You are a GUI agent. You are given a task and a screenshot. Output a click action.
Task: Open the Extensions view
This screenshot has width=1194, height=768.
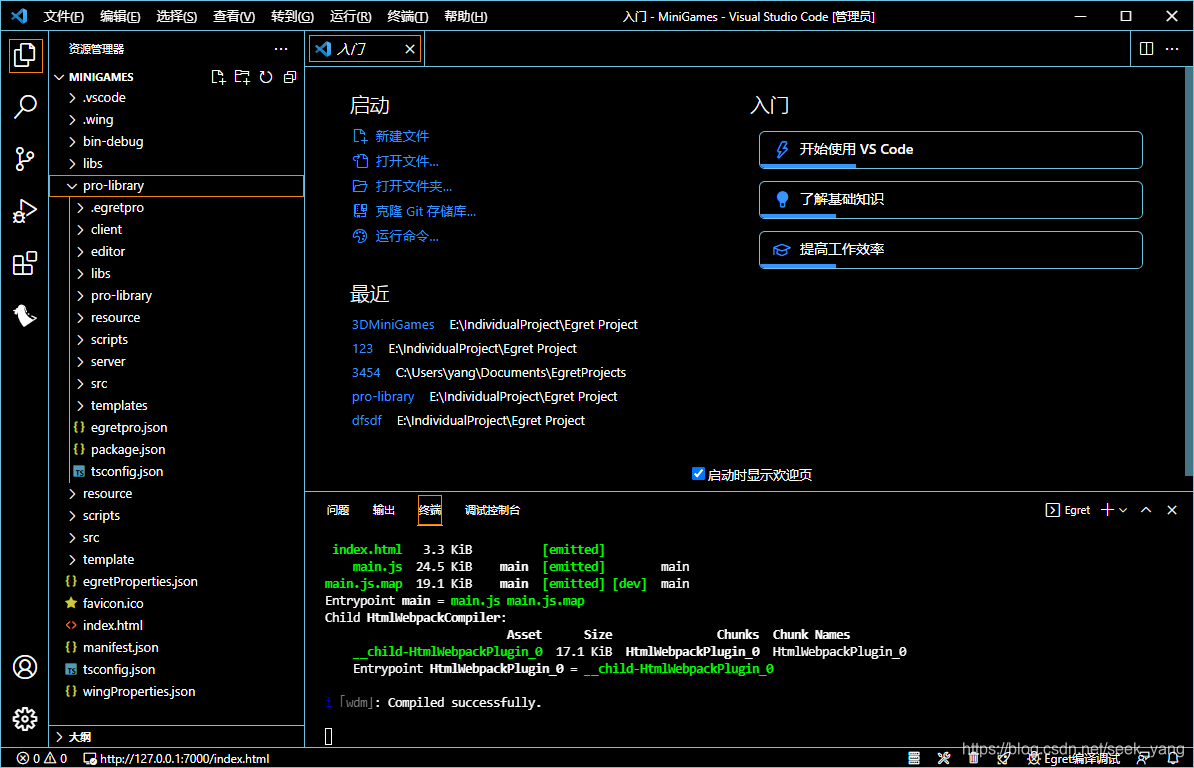[25, 263]
